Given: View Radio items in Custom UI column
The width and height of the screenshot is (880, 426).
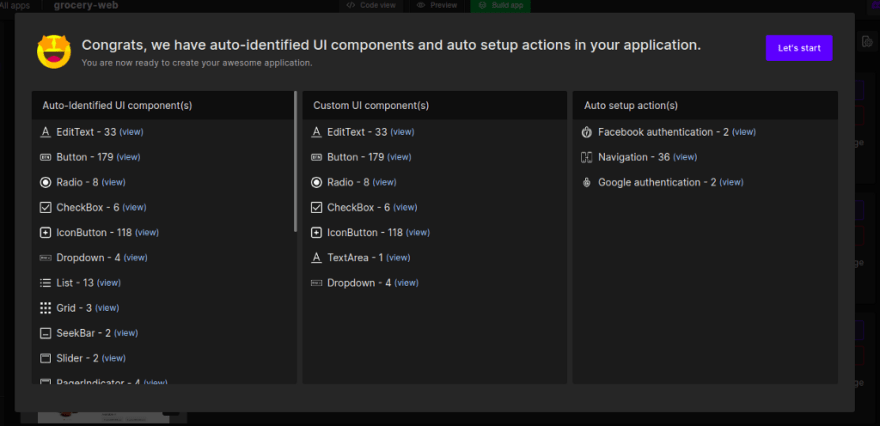Looking at the screenshot, I should [x=384, y=182].
